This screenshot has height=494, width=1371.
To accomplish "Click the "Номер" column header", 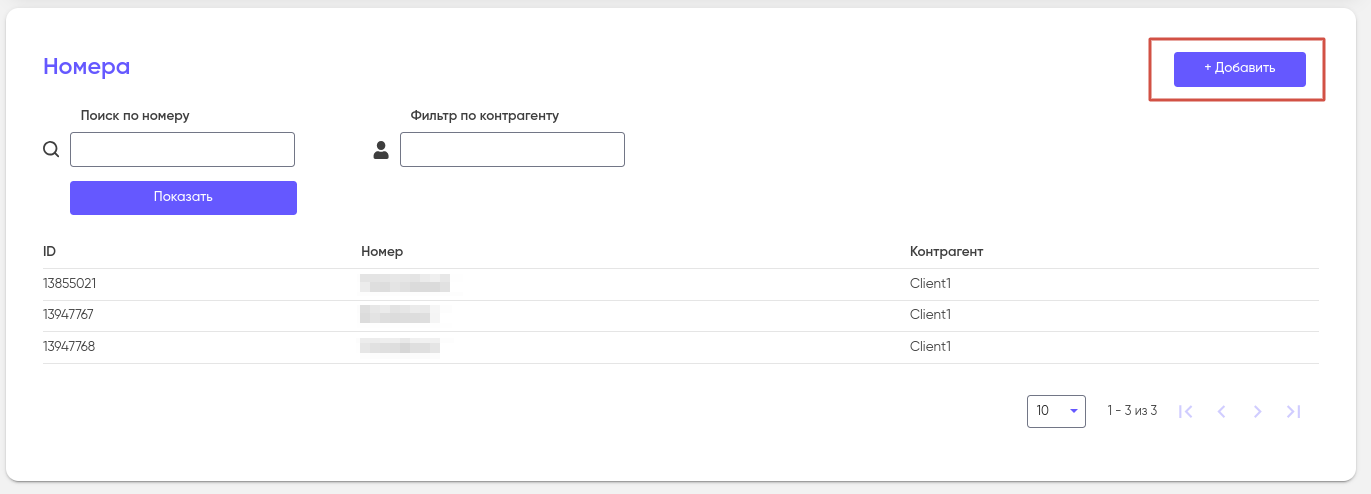I will tap(382, 251).
